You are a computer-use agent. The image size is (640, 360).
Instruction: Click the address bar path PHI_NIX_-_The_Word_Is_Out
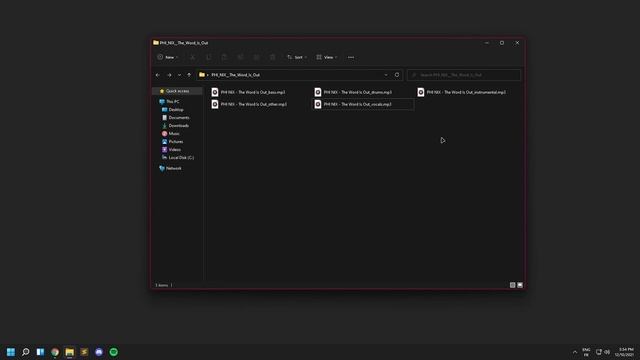pos(236,75)
